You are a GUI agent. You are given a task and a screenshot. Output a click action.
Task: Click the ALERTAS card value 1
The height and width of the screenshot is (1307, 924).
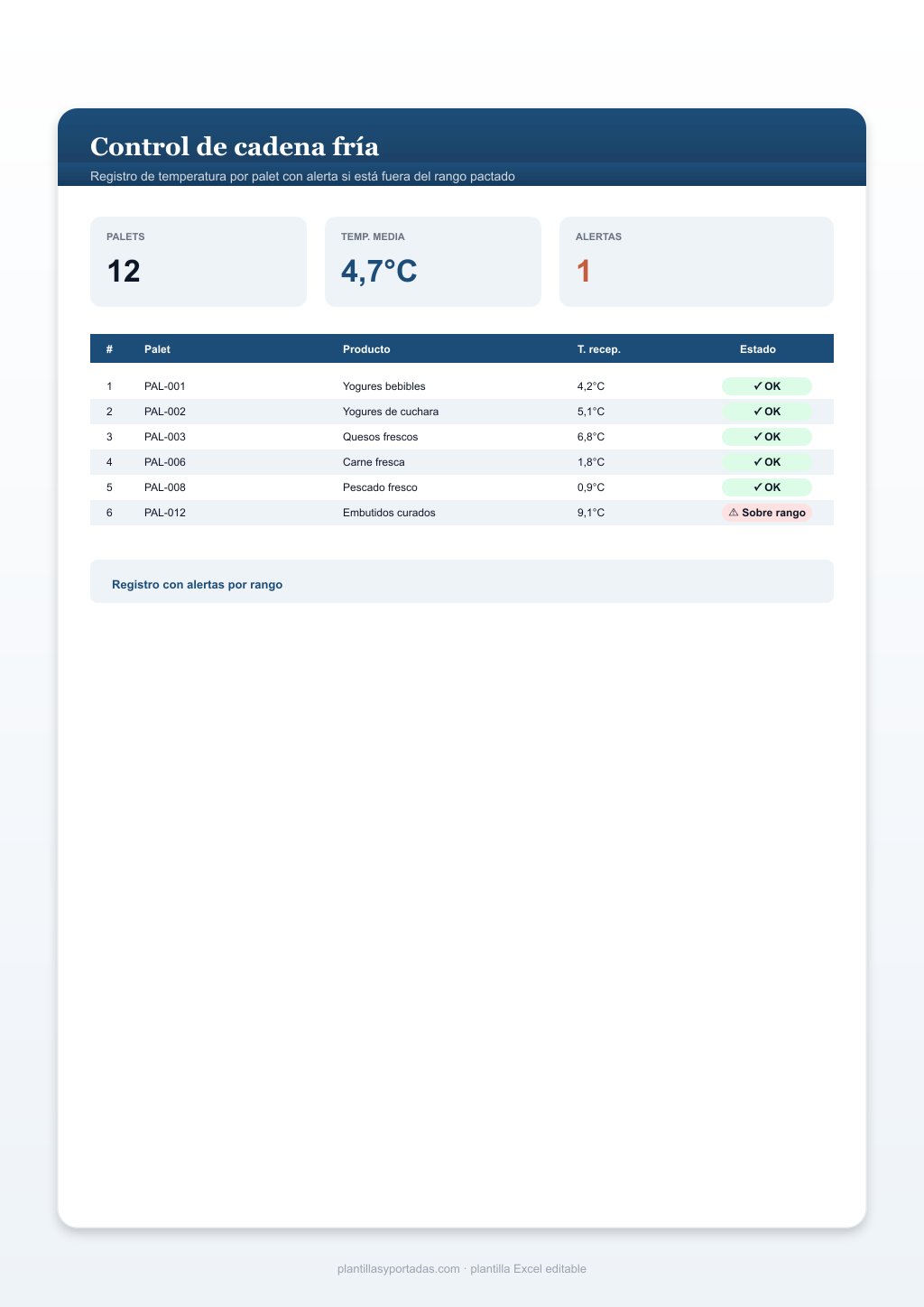[x=583, y=271]
